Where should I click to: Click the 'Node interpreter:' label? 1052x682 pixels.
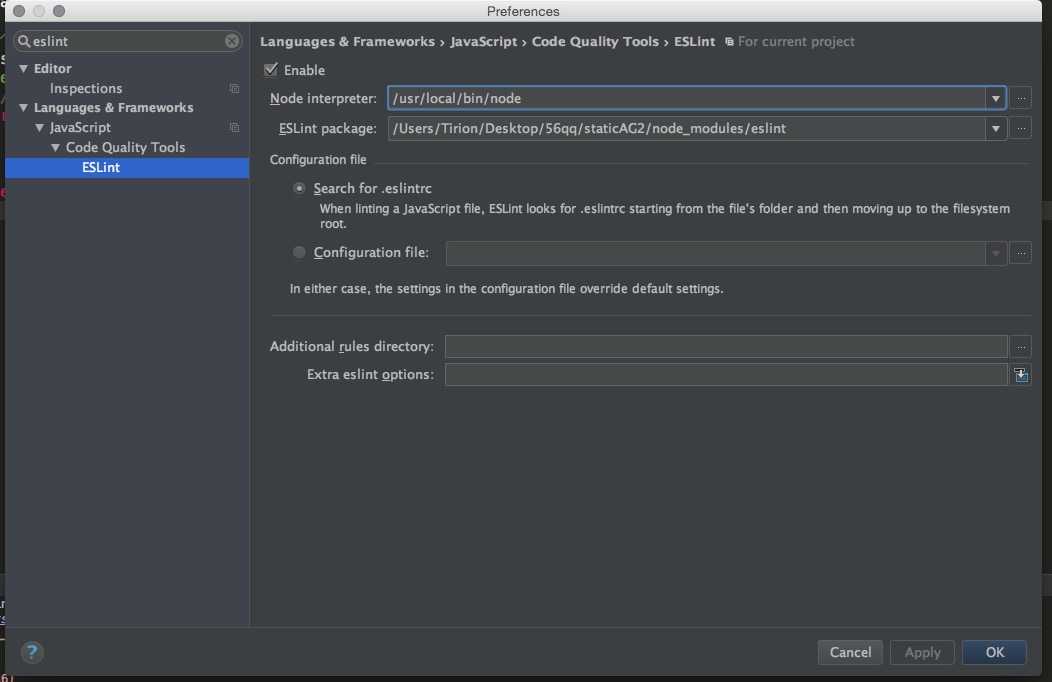[x=323, y=99]
